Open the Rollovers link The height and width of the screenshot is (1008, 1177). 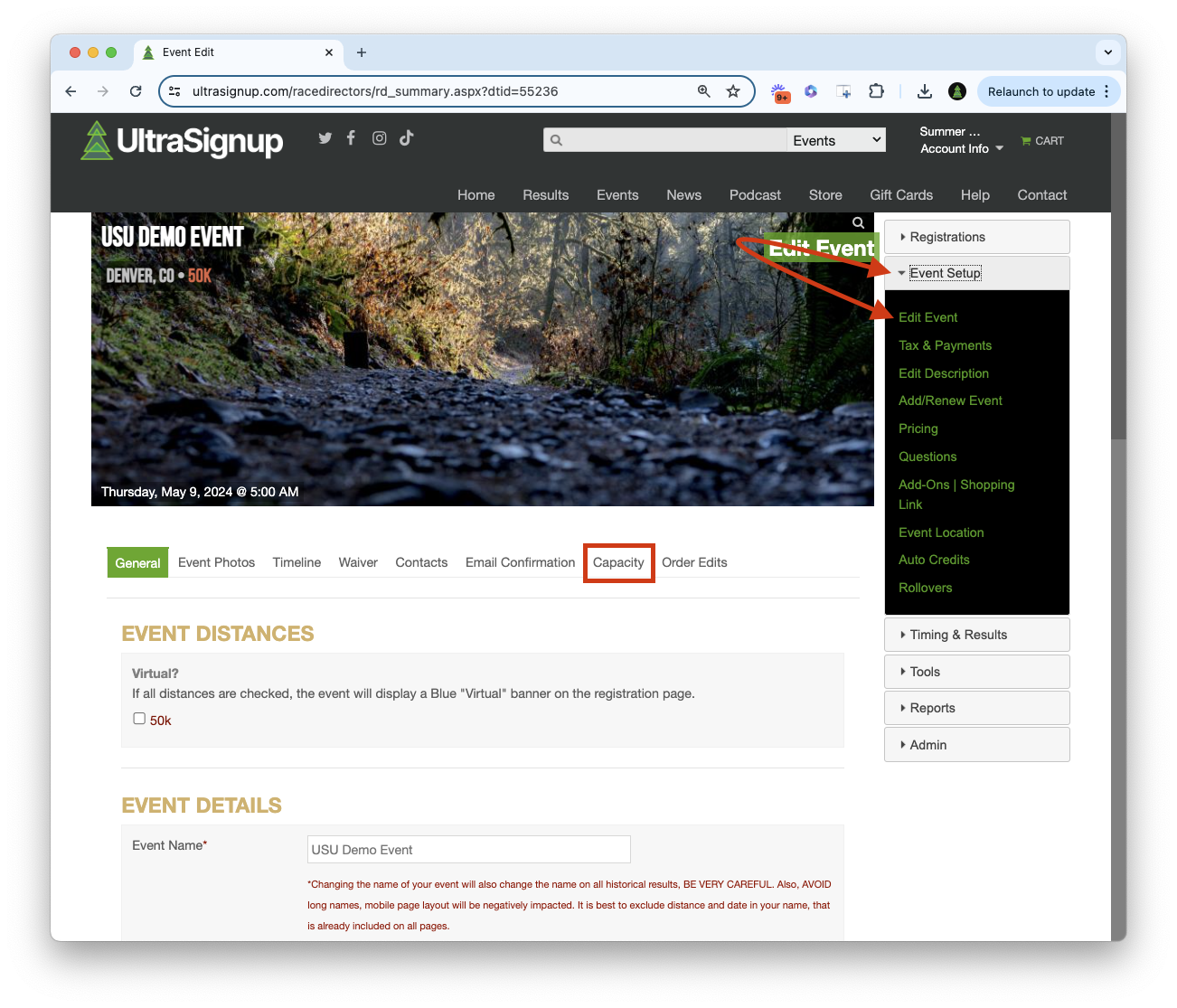pyautogui.click(x=925, y=588)
